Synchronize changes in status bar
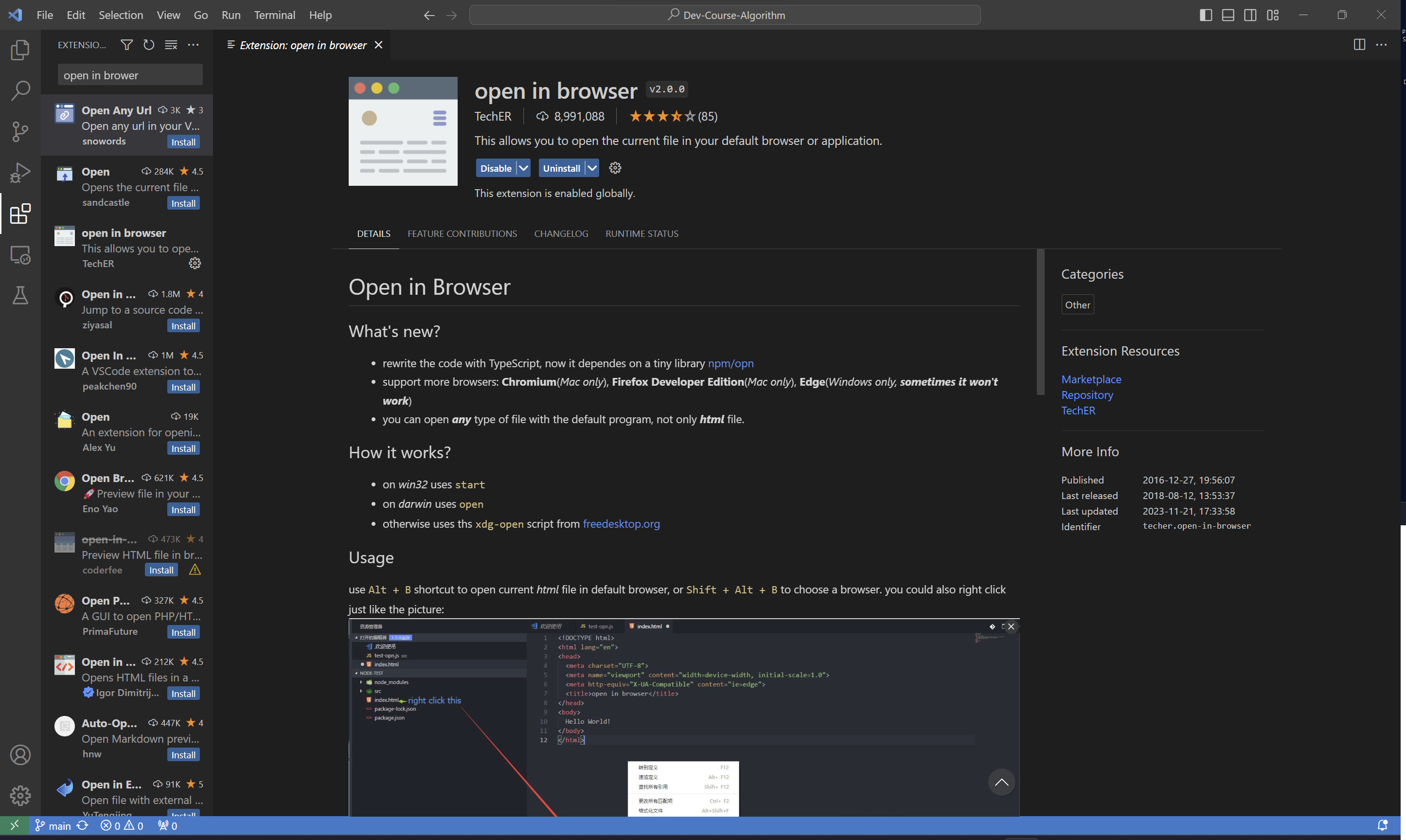Screen dimensions: 1406x840 point(83,825)
